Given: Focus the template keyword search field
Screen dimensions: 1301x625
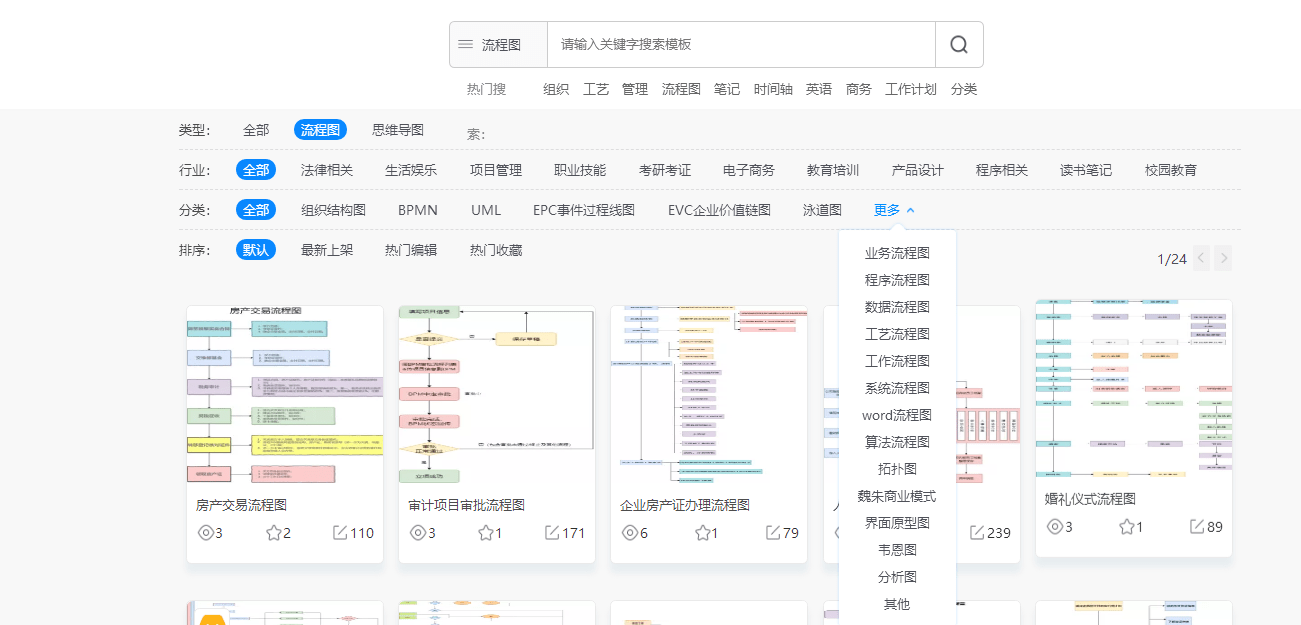Looking at the screenshot, I should [x=741, y=44].
